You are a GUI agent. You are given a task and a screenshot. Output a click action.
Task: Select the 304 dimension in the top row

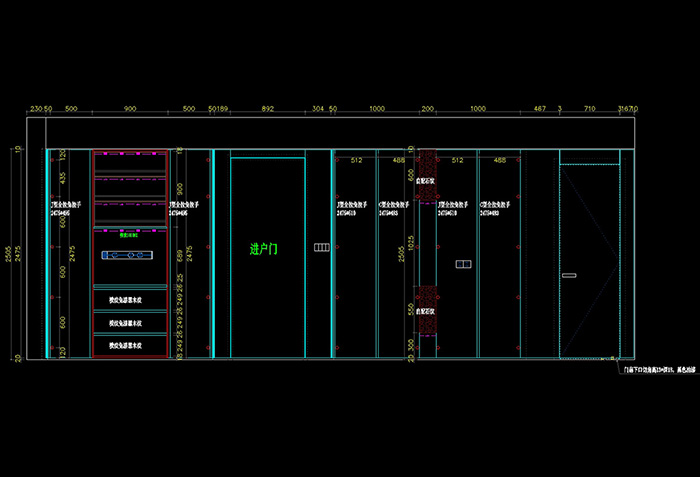tap(318, 108)
